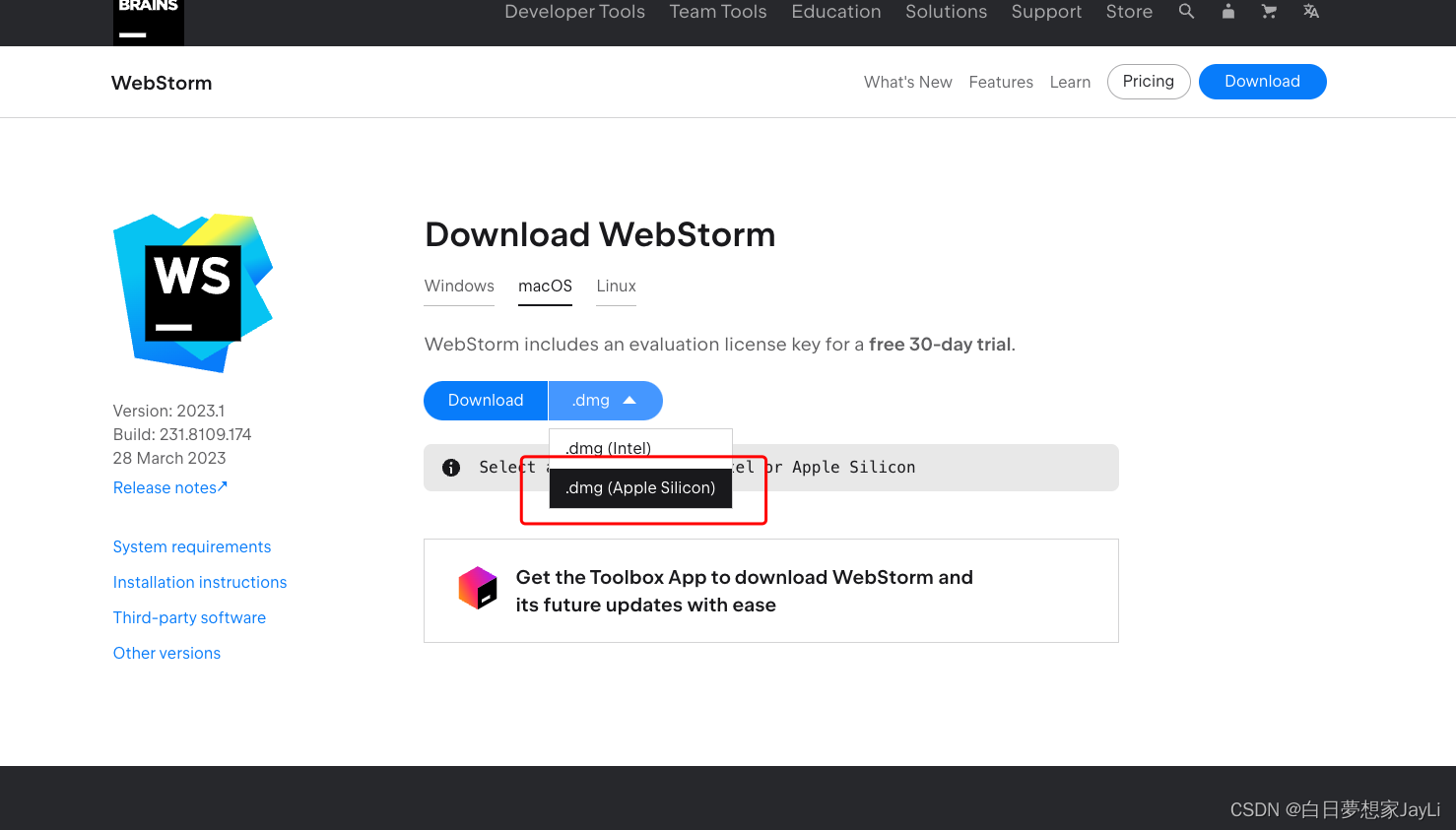The width and height of the screenshot is (1456, 830).
Task: Click the JetBrains logo in header
Action: (149, 22)
